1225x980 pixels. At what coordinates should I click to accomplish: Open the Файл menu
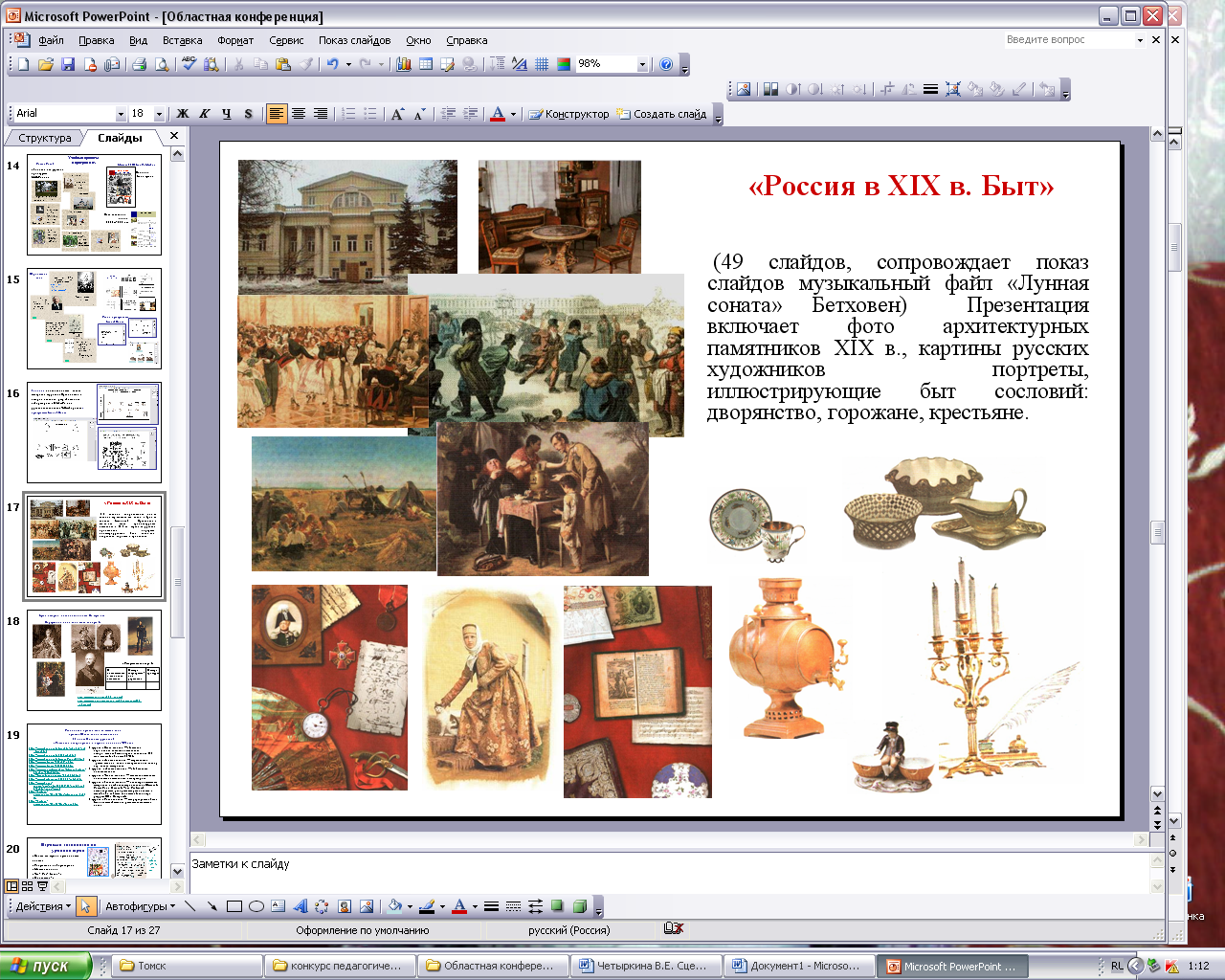(x=51, y=40)
